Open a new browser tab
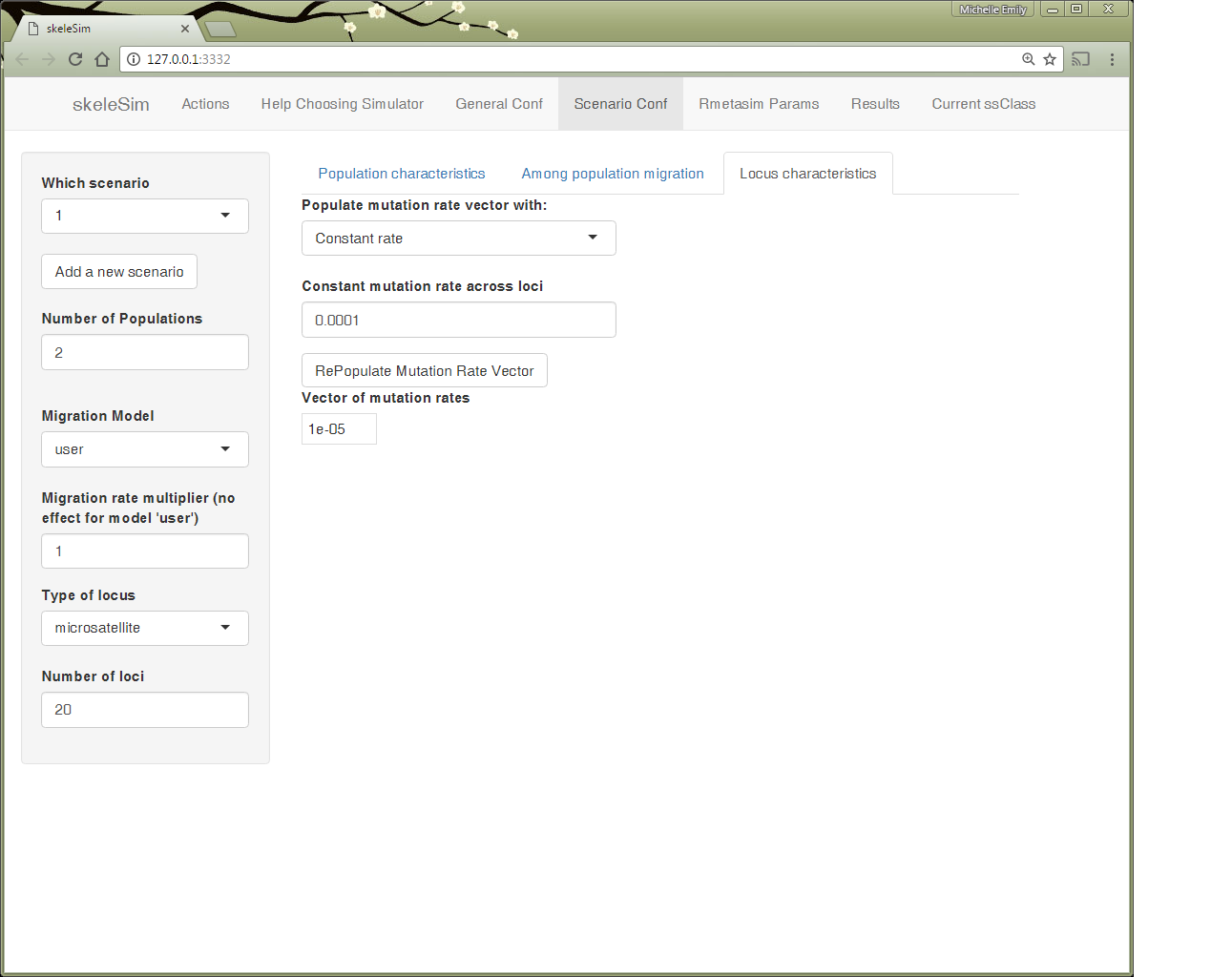The width and height of the screenshot is (1232, 977). tap(220, 29)
